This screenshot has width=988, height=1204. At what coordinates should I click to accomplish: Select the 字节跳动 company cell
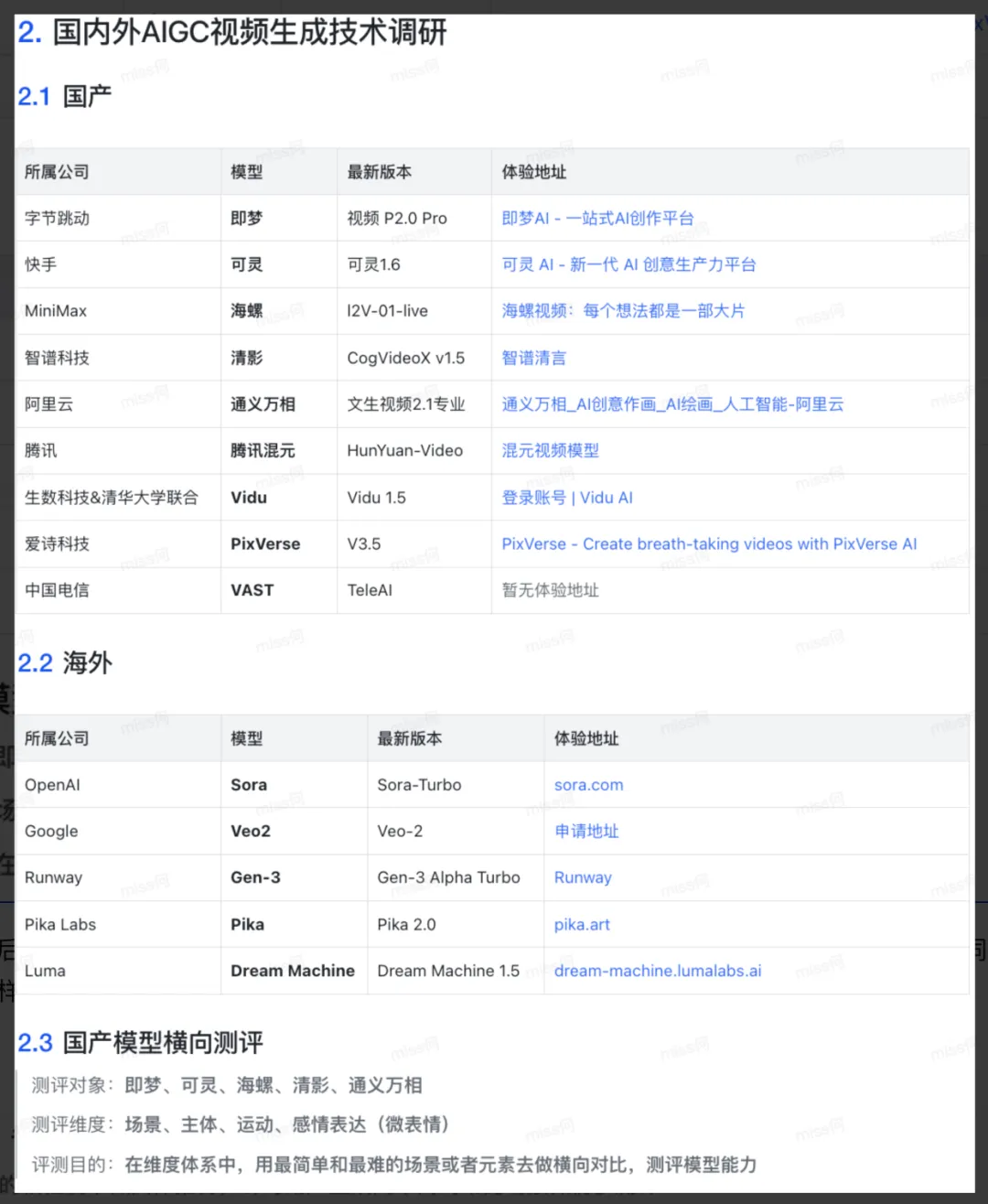pyautogui.click(x=118, y=218)
